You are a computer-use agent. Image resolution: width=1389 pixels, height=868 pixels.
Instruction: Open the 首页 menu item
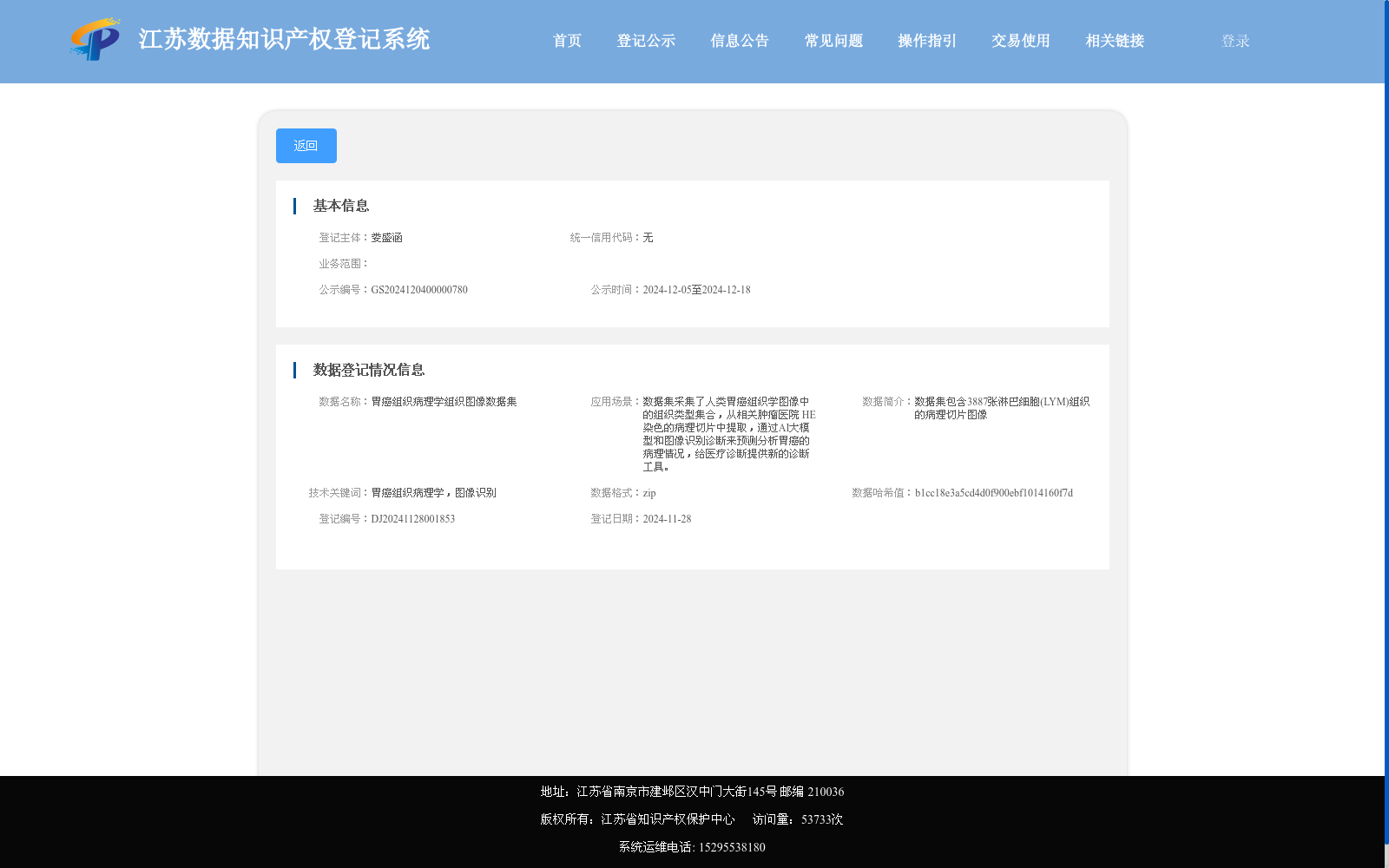point(567,41)
